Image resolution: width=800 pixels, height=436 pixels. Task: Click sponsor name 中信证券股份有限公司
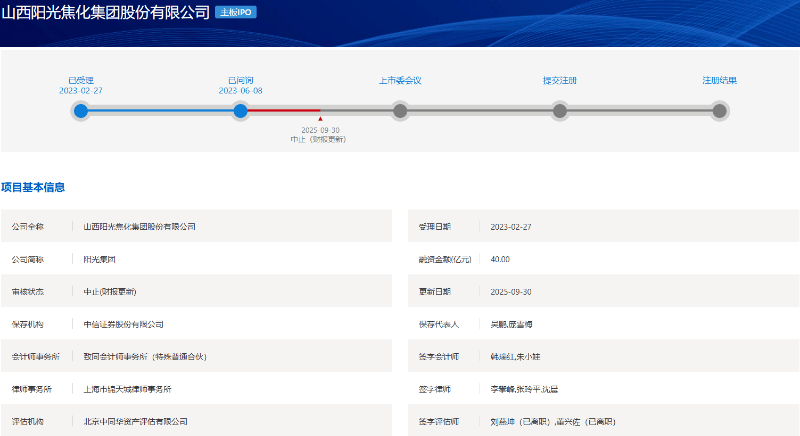[x=123, y=324]
